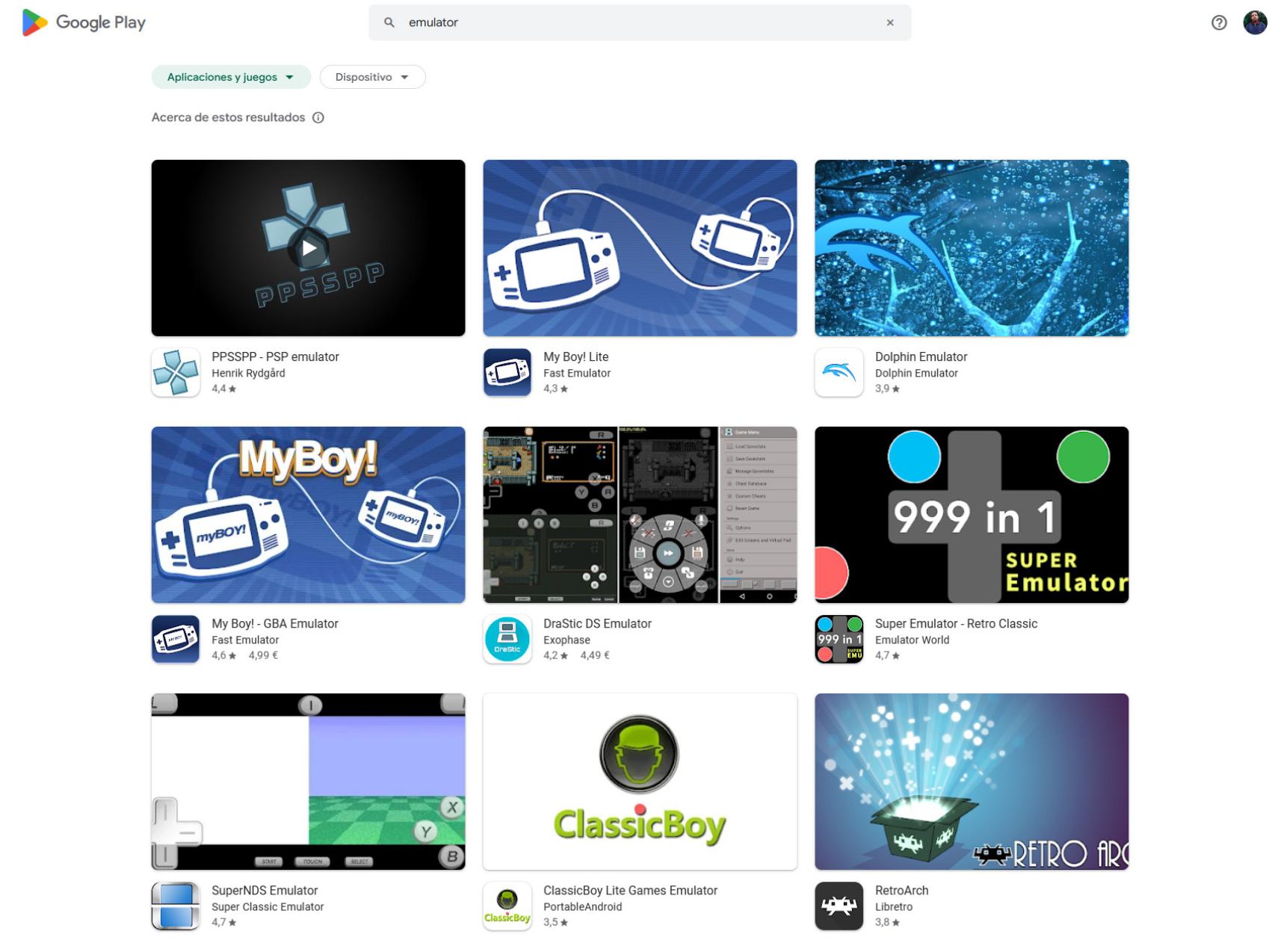Click the 4,49 € price
Viewport: 1275px width, 952px height.
pyautogui.click(x=595, y=655)
